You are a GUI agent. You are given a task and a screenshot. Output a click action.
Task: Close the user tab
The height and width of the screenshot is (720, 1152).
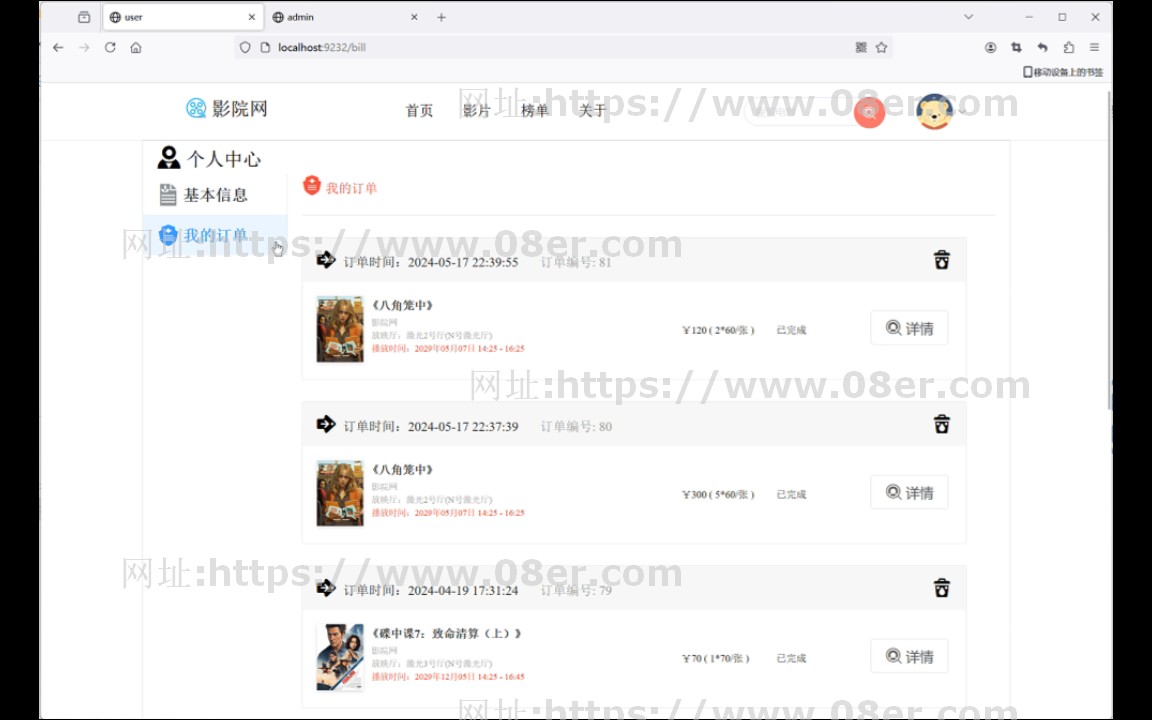tap(252, 17)
